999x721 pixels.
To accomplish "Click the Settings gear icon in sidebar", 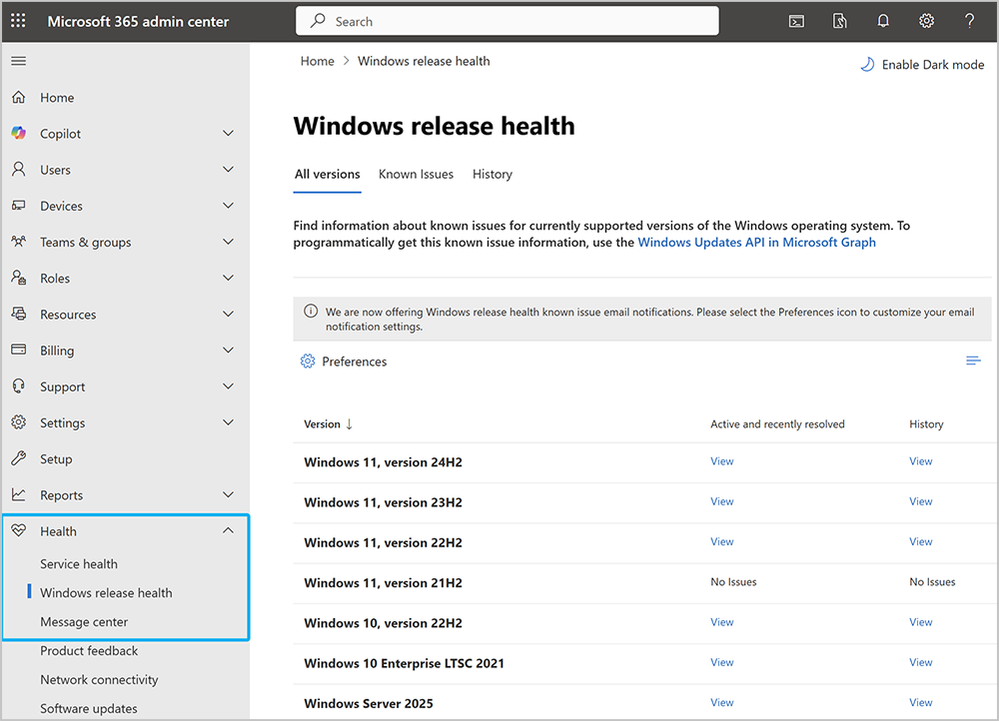I will point(19,422).
